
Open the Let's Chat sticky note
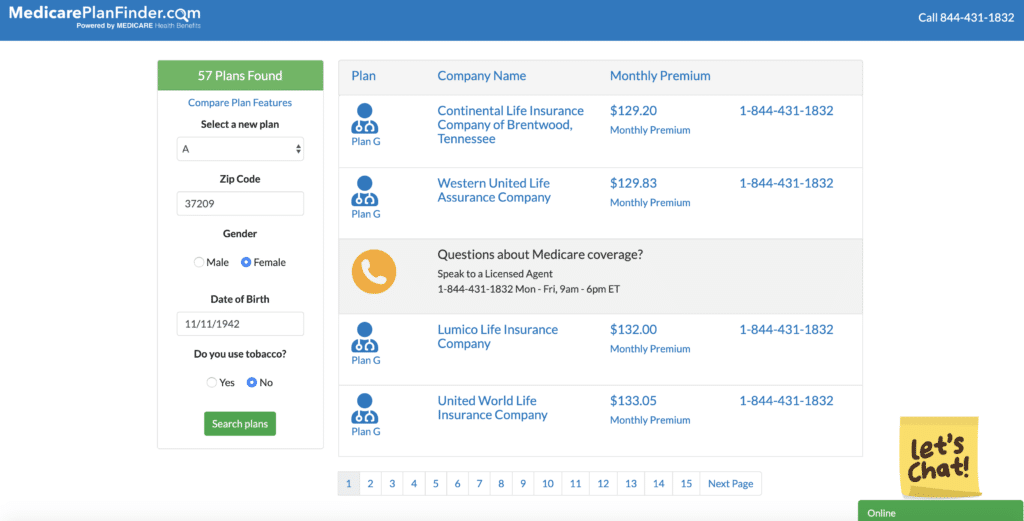[x=938, y=457]
